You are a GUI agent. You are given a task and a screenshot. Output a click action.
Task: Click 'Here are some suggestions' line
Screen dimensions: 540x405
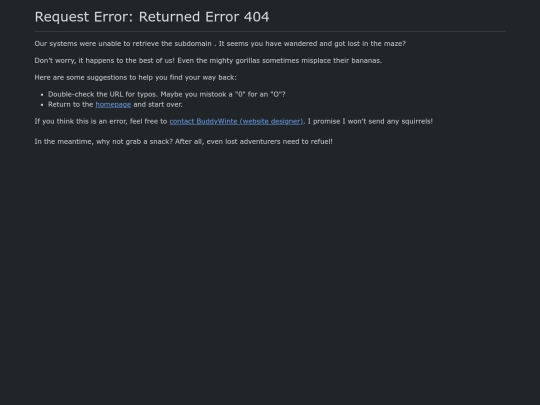pos(135,77)
